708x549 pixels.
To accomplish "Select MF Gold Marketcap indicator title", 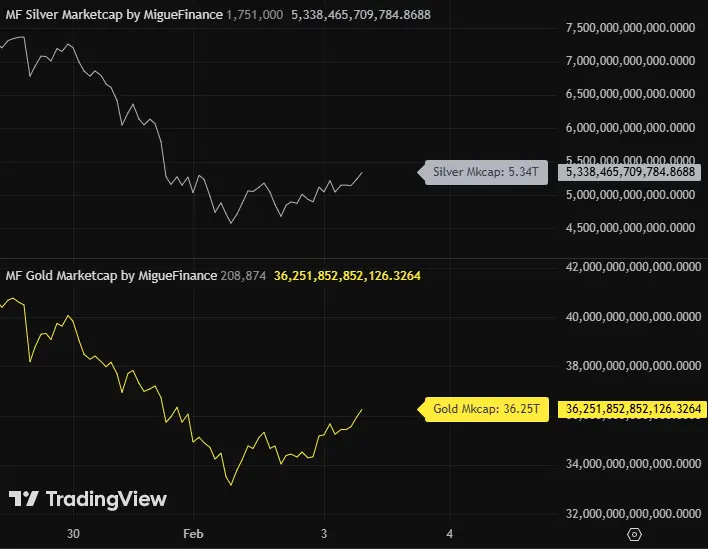I will (x=111, y=276).
